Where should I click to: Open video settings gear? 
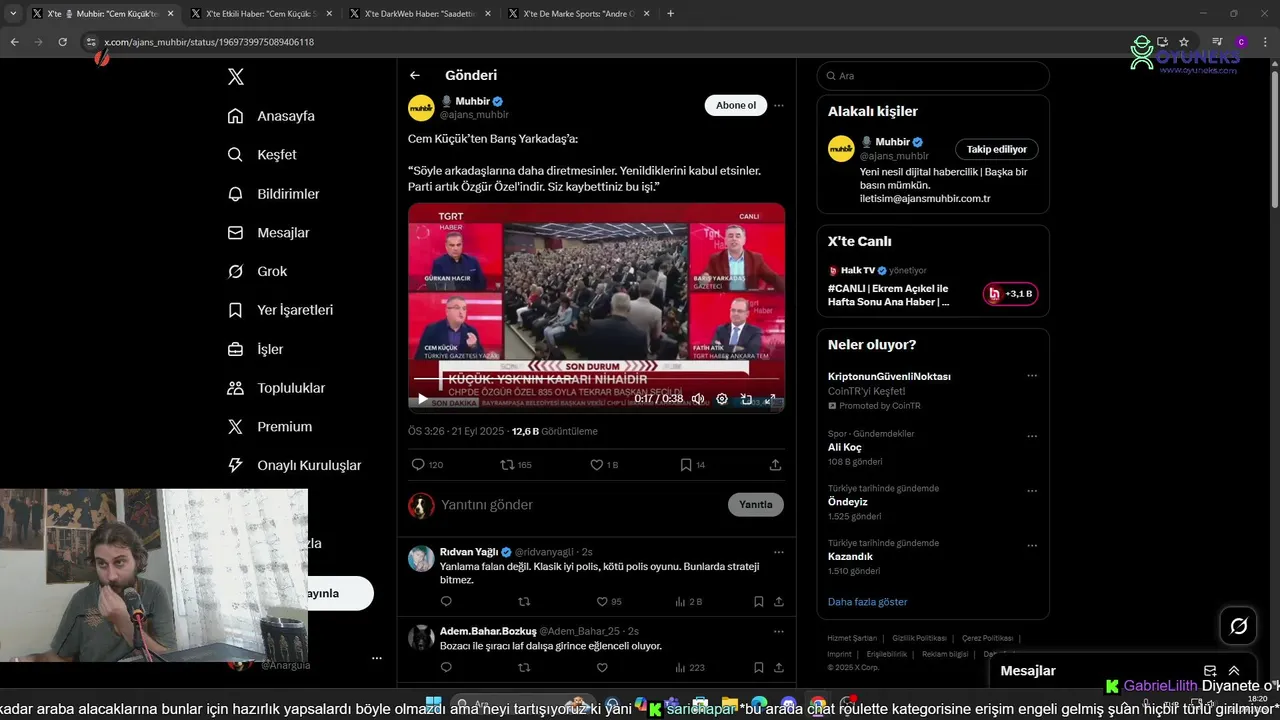[722, 399]
